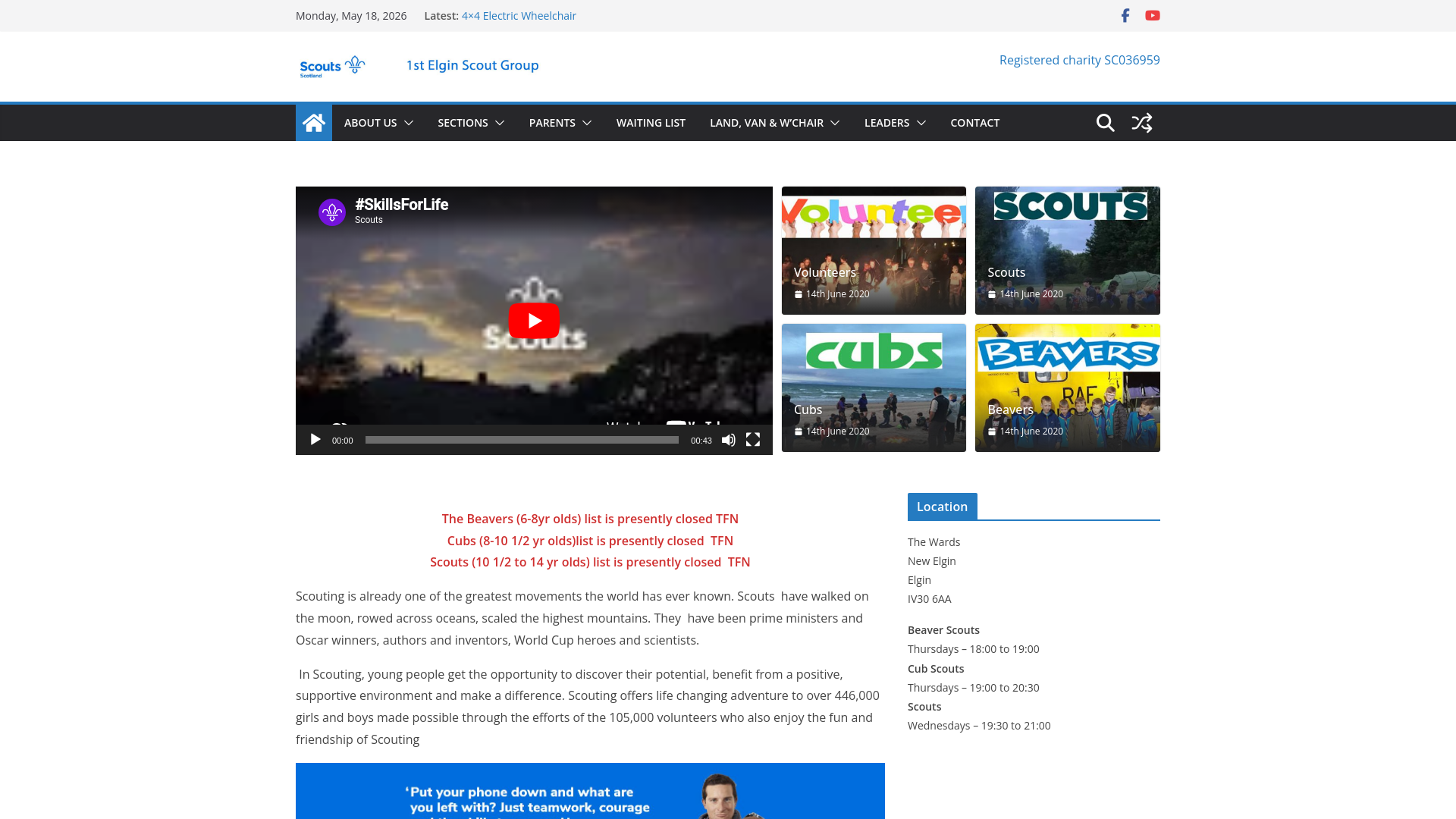Open the Beavers post thumbnail
The image size is (1456, 819).
pos(1068,388)
